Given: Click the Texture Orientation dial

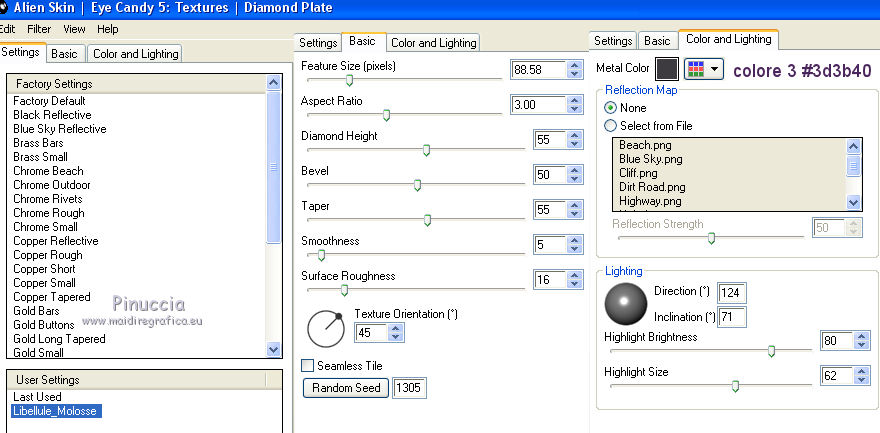Looking at the screenshot, I should pos(326,329).
